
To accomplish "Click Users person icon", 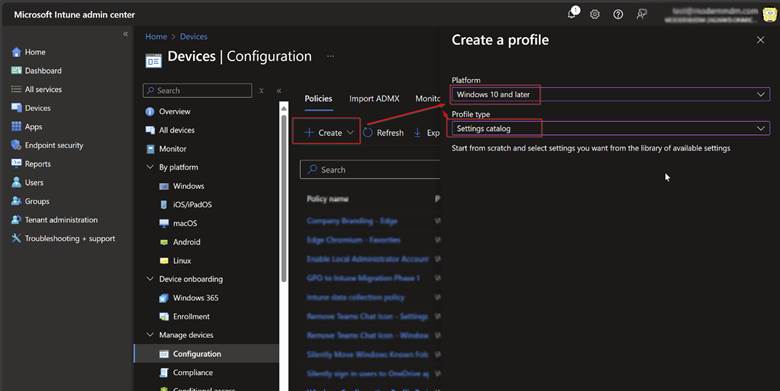I will [16, 183].
